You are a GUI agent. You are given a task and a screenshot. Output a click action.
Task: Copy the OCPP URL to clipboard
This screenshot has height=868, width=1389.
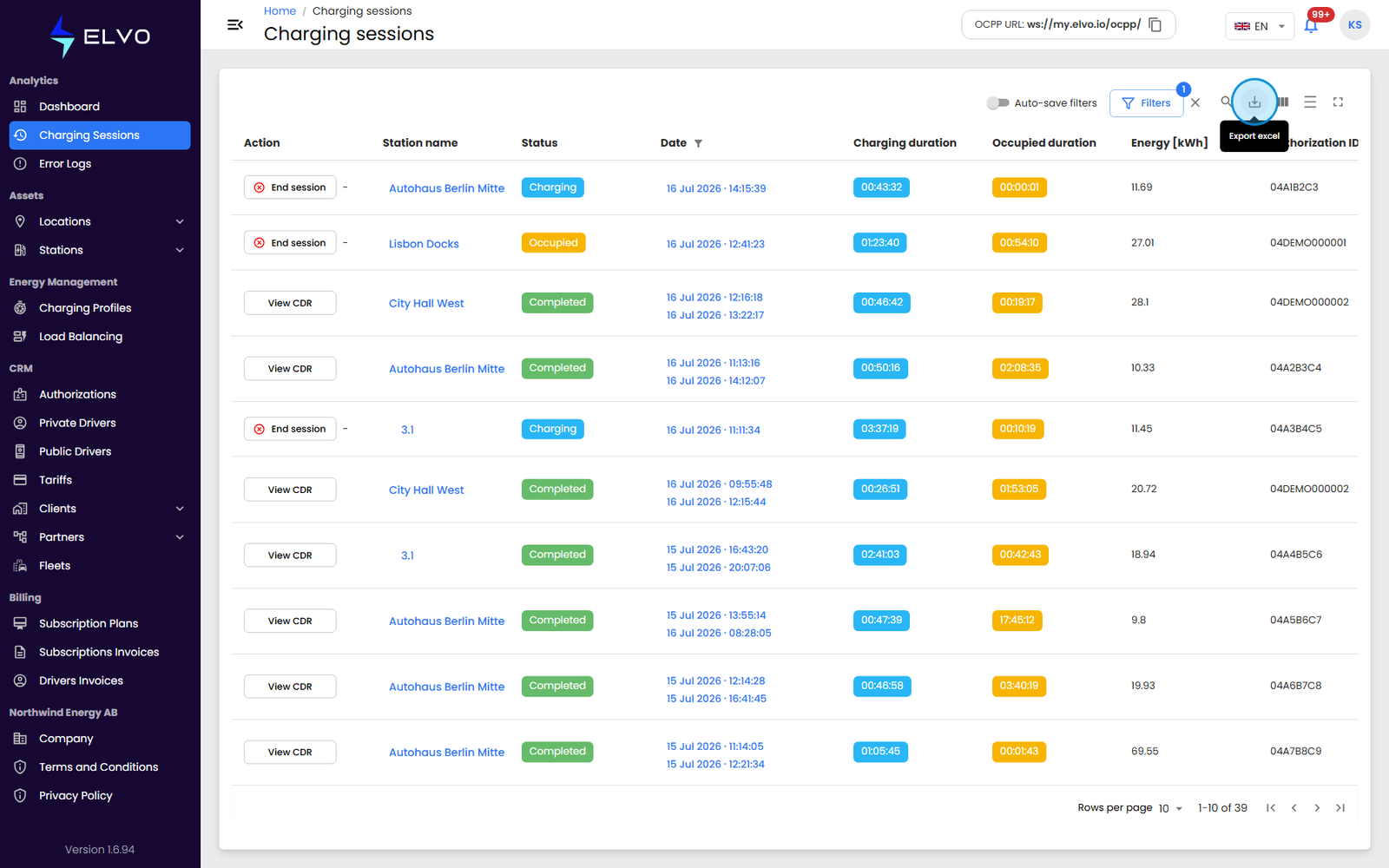pos(1155,24)
